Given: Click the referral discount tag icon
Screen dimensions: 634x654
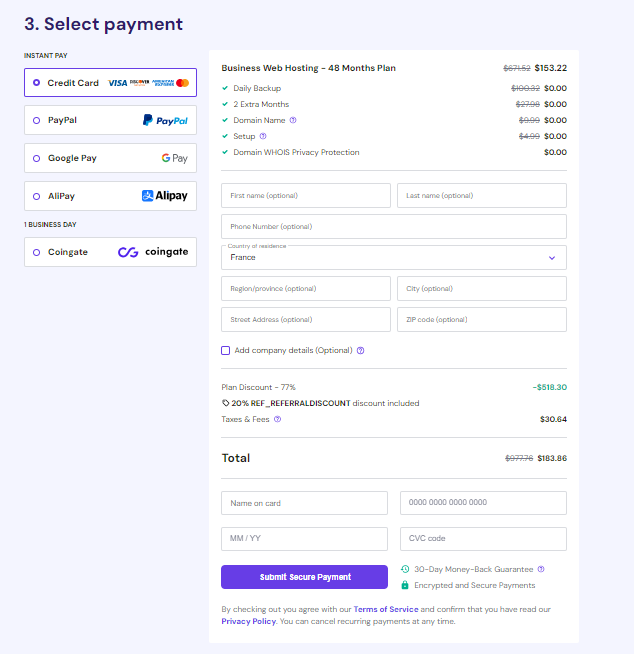Looking at the screenshot, I should [x=225, y=403].
